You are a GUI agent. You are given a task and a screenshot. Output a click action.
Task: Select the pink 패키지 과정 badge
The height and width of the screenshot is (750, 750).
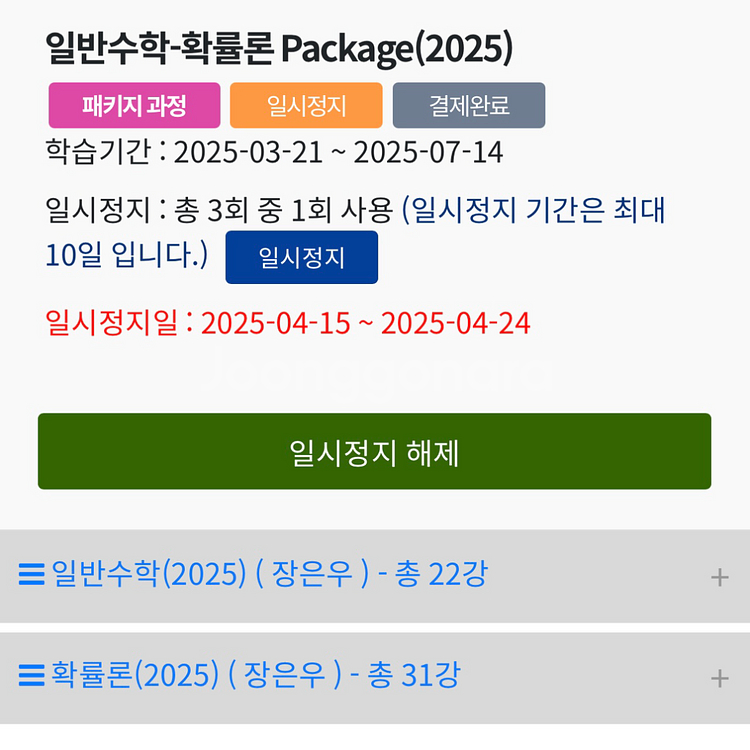(x=134, y=105)
